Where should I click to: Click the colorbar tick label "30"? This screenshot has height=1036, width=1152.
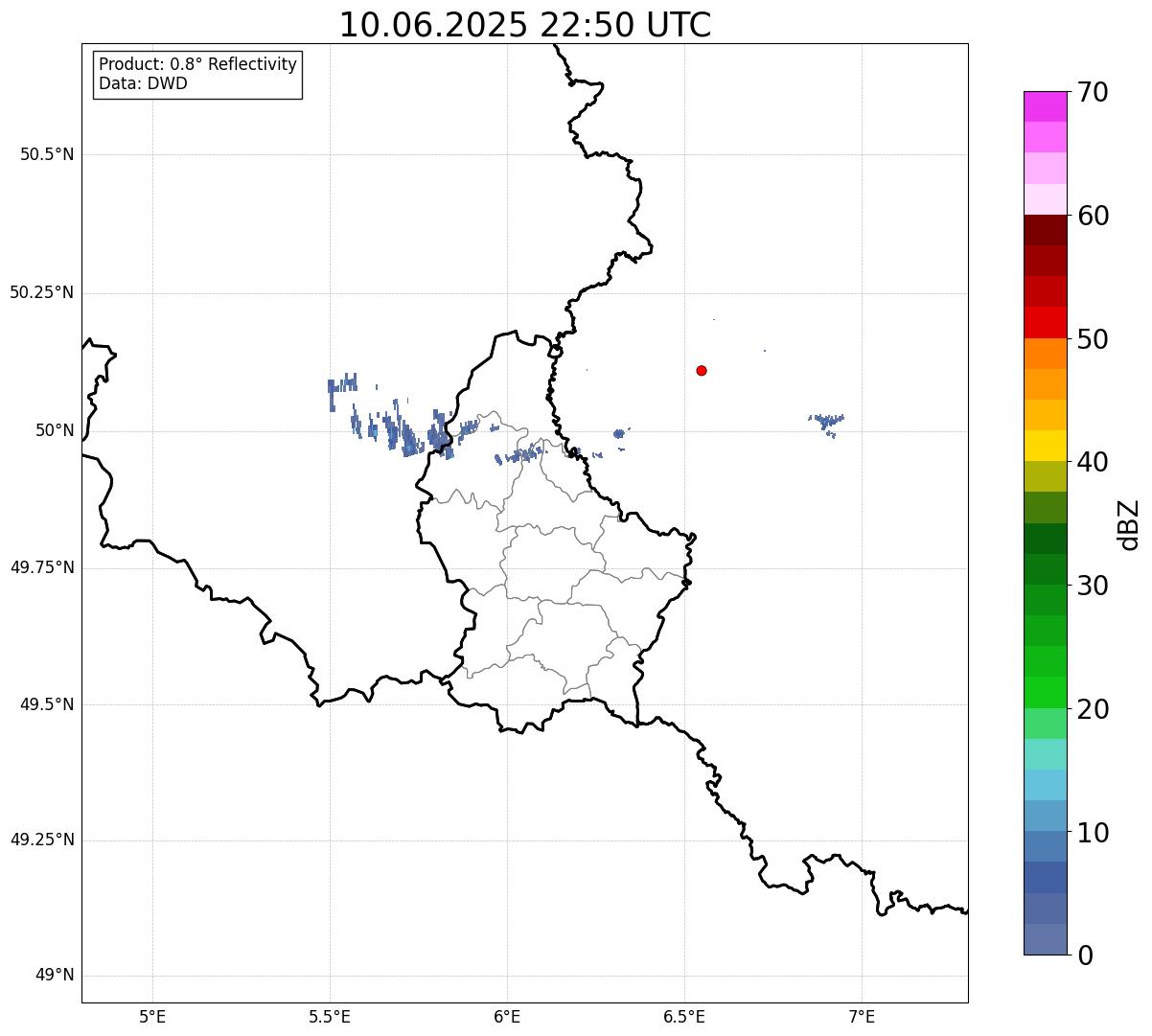pyautogui.click(x=1094, y=586)
